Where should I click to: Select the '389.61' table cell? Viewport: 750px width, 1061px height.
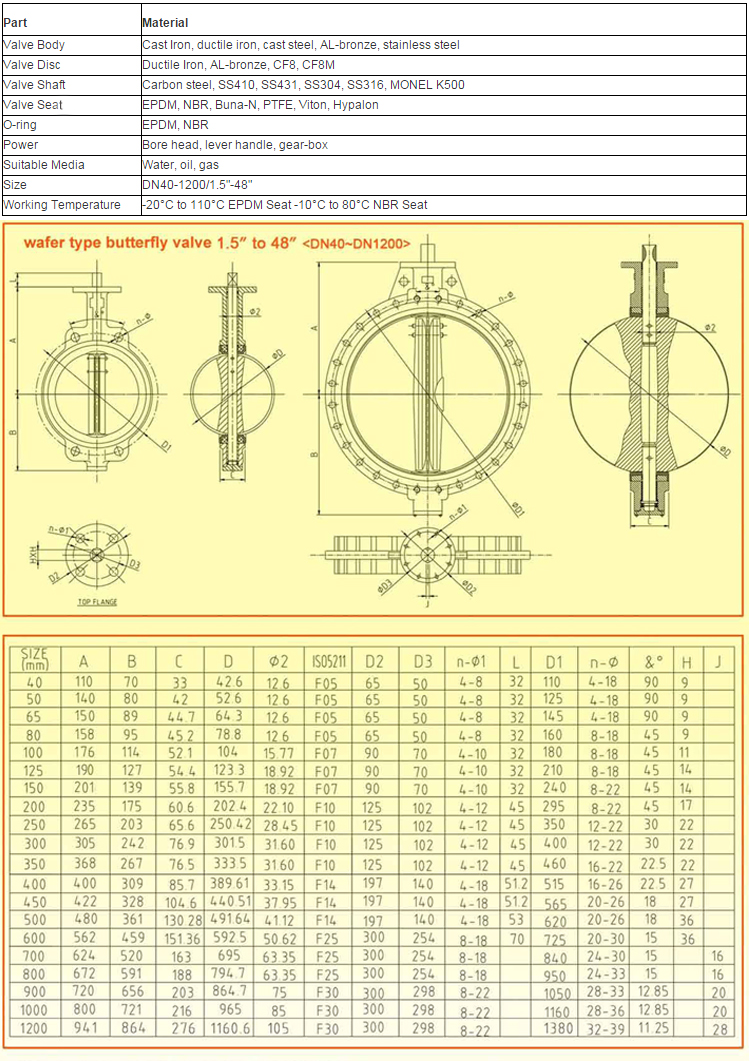[x=229, y=883]
